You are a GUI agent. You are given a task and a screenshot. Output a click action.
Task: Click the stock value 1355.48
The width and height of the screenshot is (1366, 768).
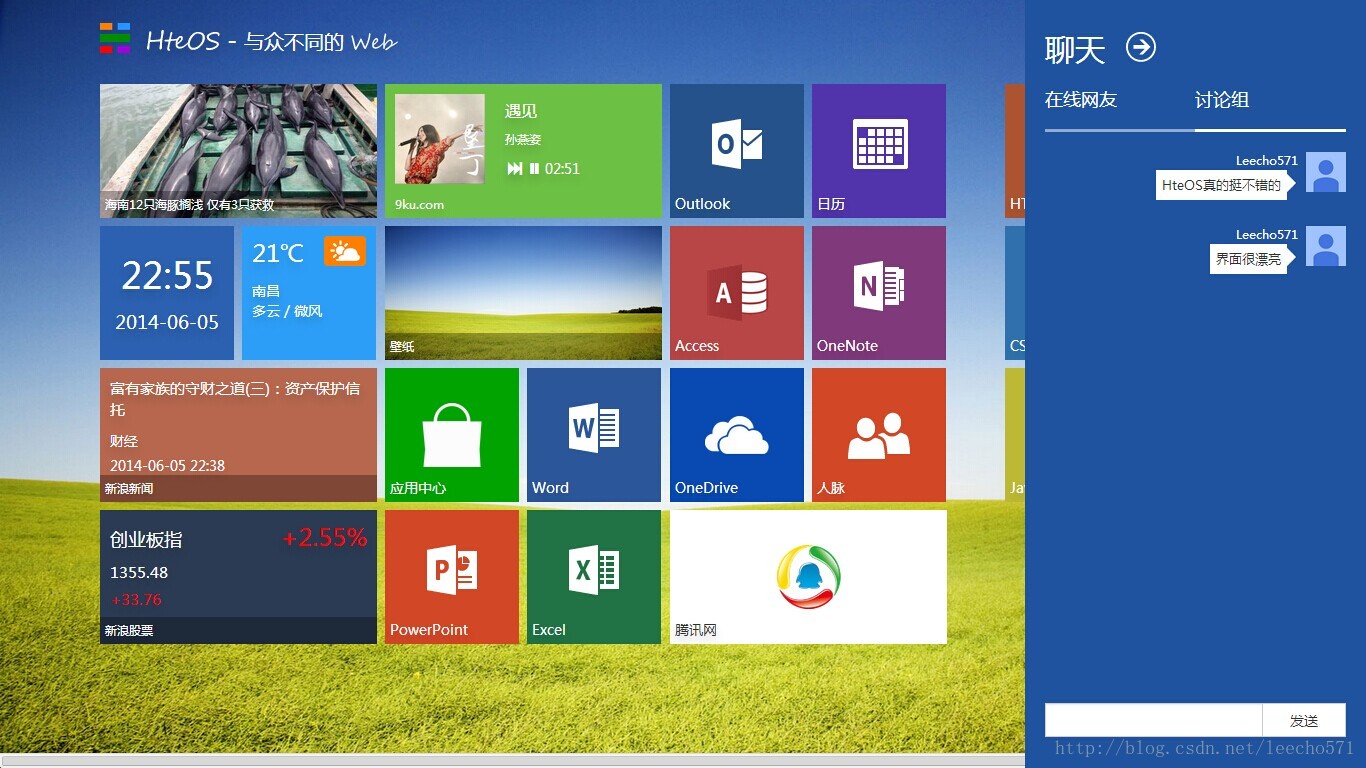139,573
